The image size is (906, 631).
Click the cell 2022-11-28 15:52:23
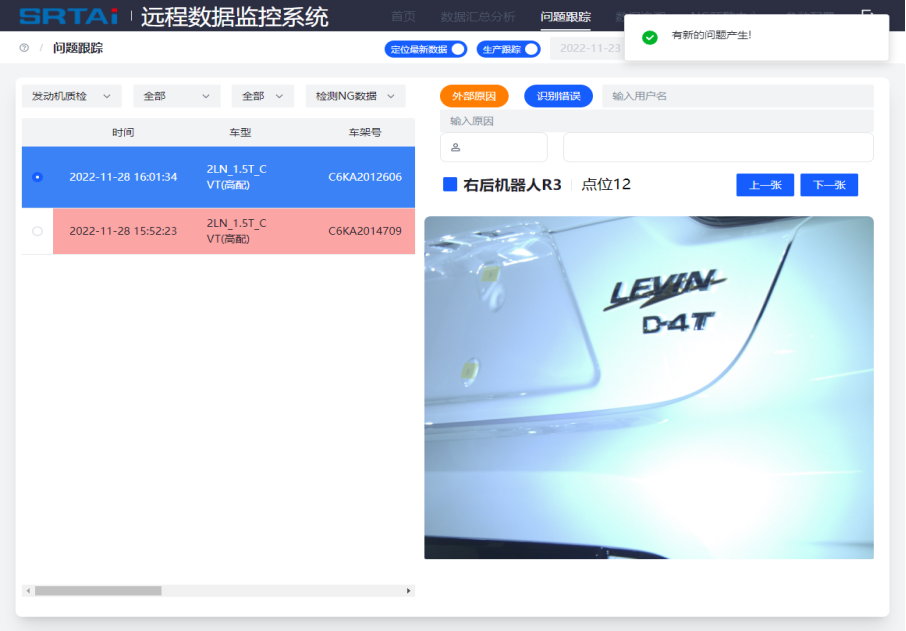(x=123, y=231)
